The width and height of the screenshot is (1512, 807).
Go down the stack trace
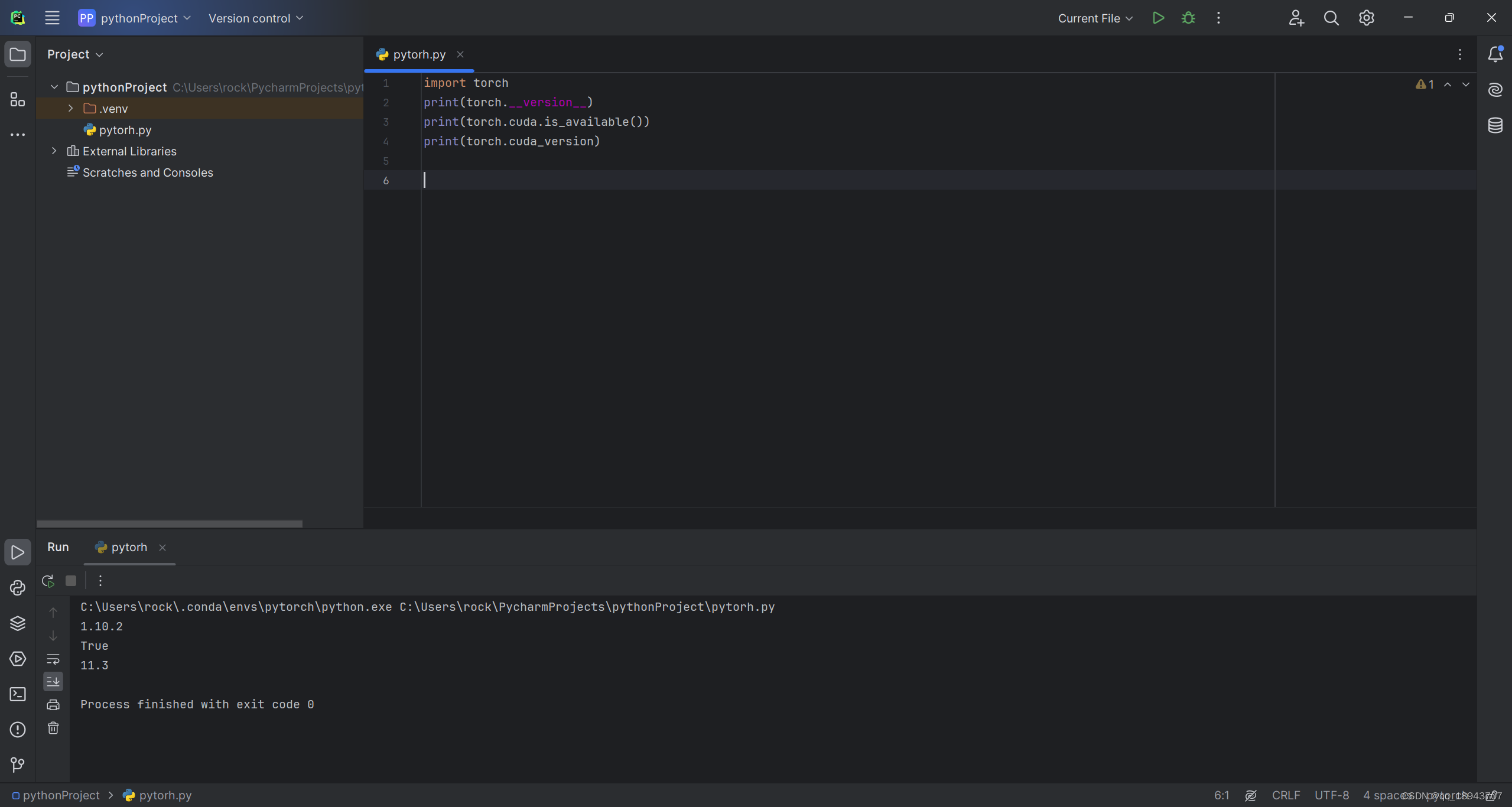point(53,636)
